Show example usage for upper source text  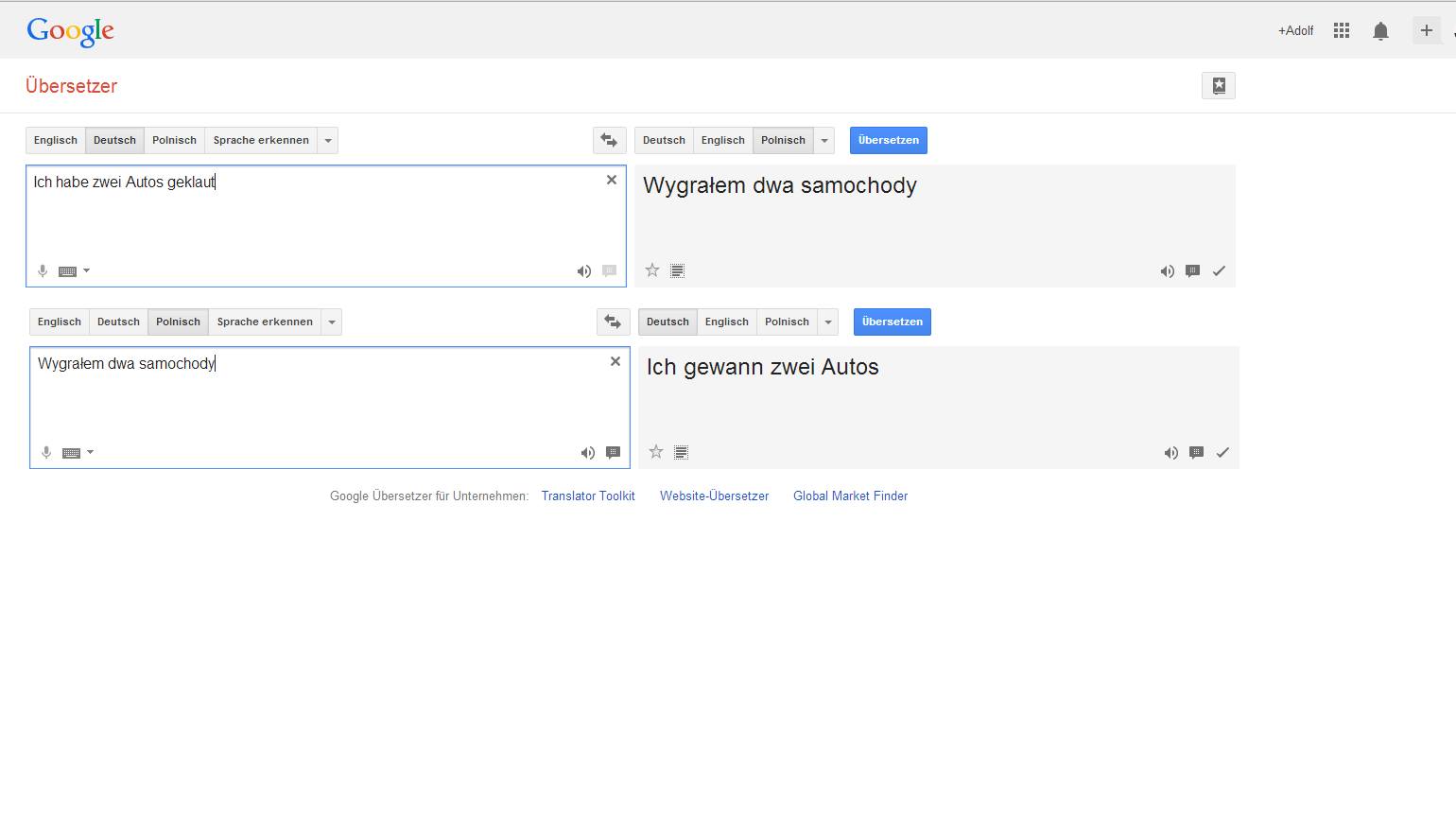609,271
